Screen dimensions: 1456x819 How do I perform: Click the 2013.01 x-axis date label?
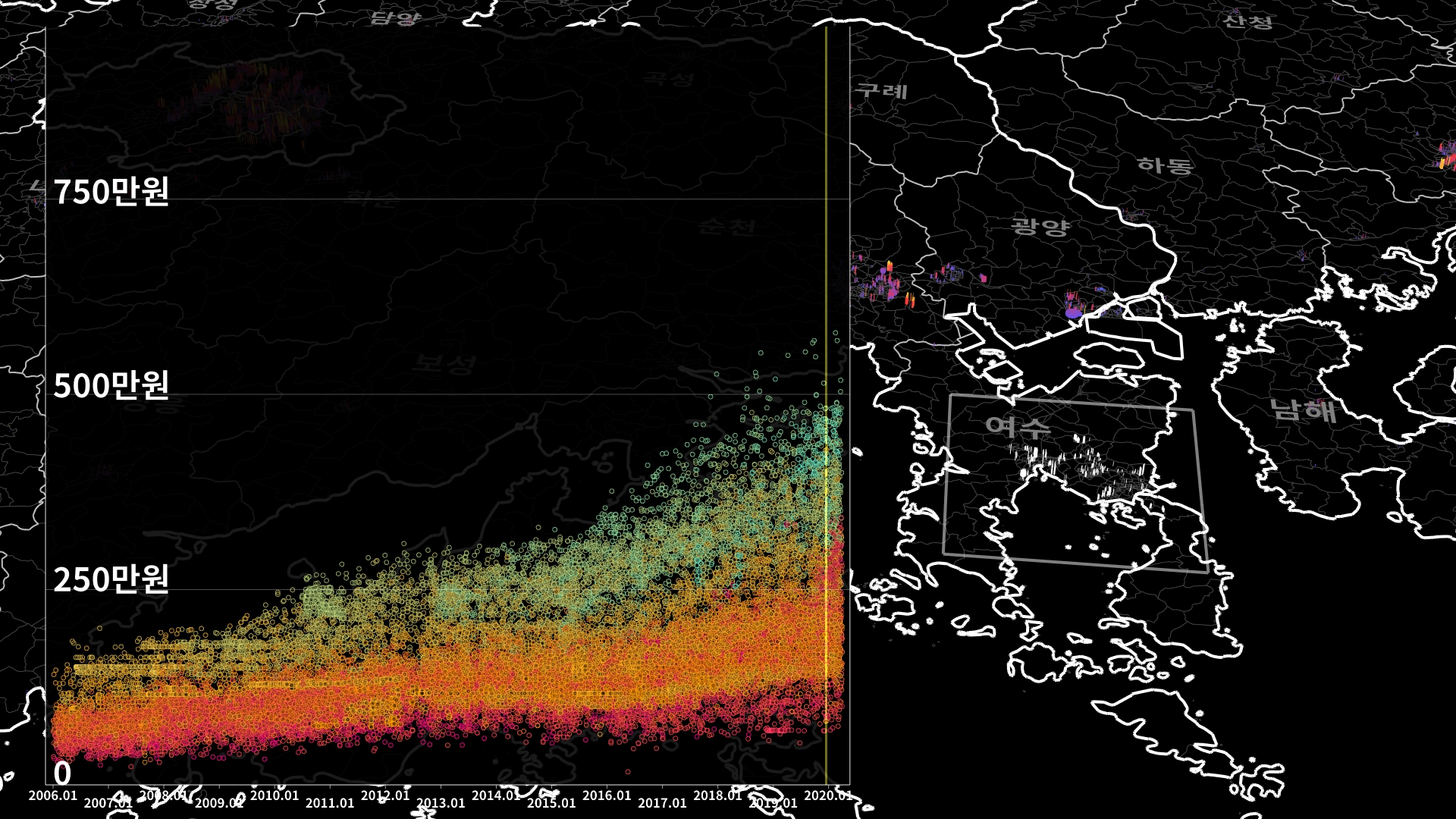click(x=441, y=803)
